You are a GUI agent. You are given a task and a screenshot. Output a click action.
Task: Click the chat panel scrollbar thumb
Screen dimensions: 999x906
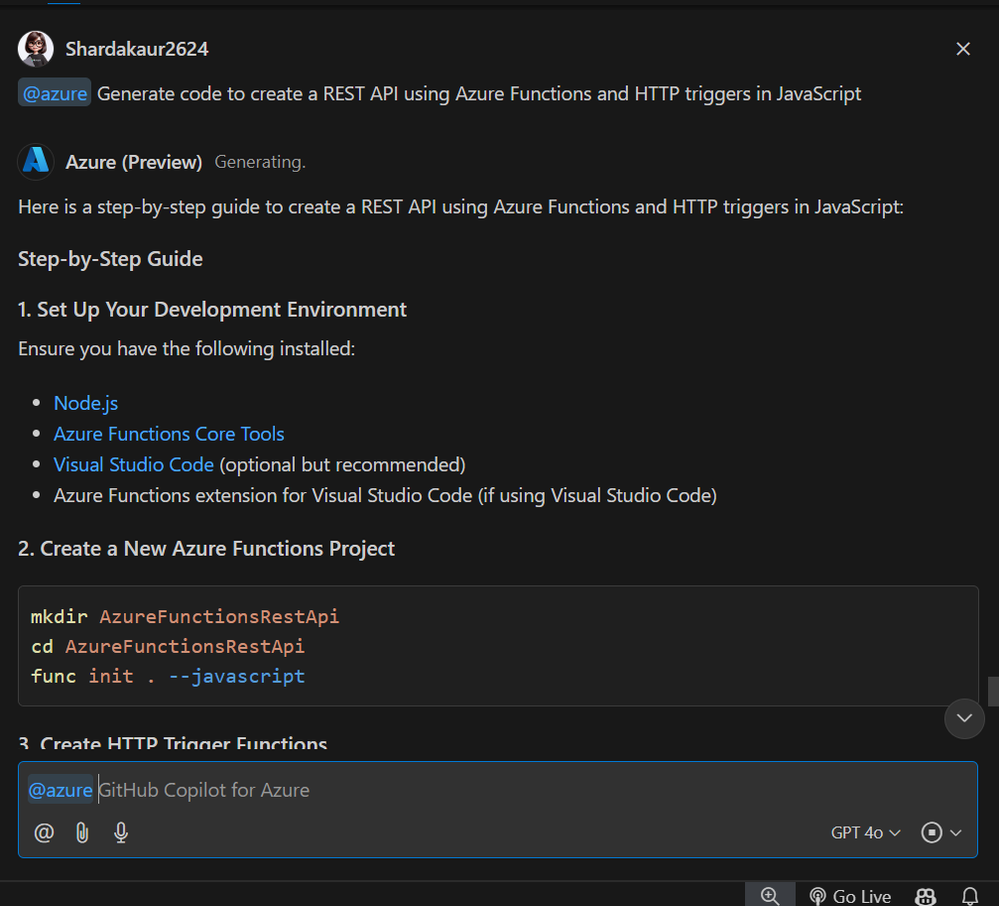coord(993,692)
